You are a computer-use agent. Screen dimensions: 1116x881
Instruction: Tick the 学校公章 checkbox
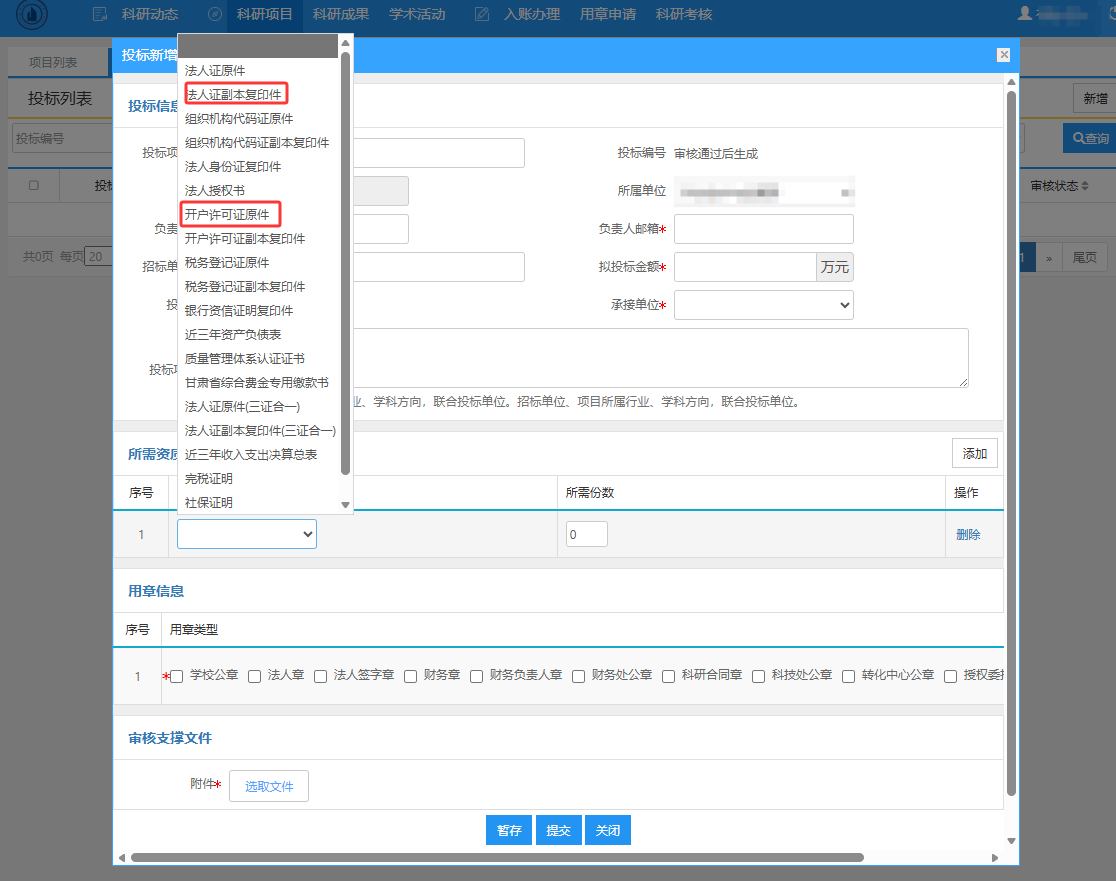177,676
